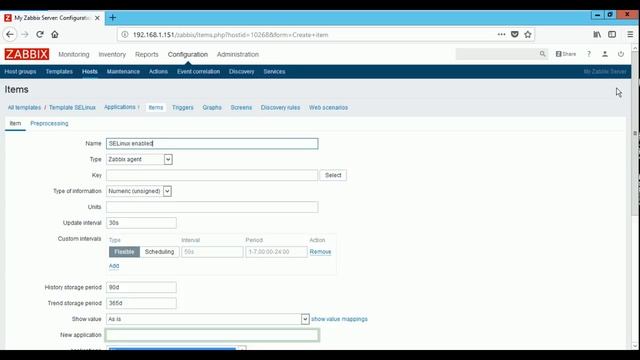640x360 pixels.
Task: Go back with browser back arrow
Action: [x=10, y=35]
